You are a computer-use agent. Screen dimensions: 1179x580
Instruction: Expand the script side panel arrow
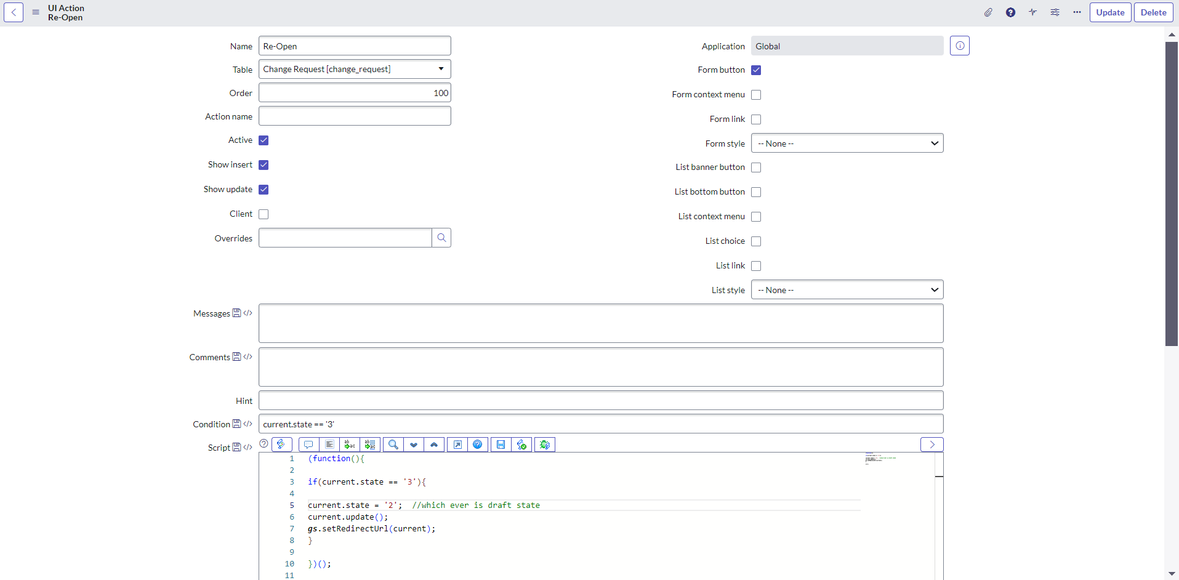(932, 445)
